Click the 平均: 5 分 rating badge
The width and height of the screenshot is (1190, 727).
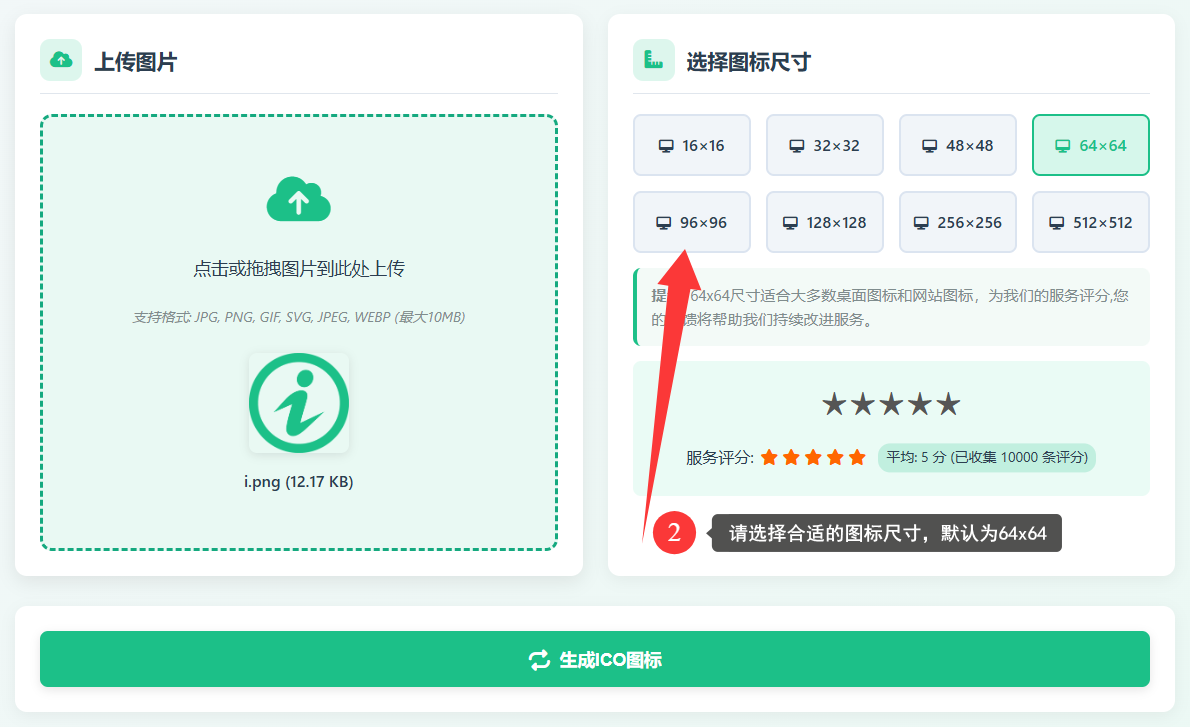987,458
